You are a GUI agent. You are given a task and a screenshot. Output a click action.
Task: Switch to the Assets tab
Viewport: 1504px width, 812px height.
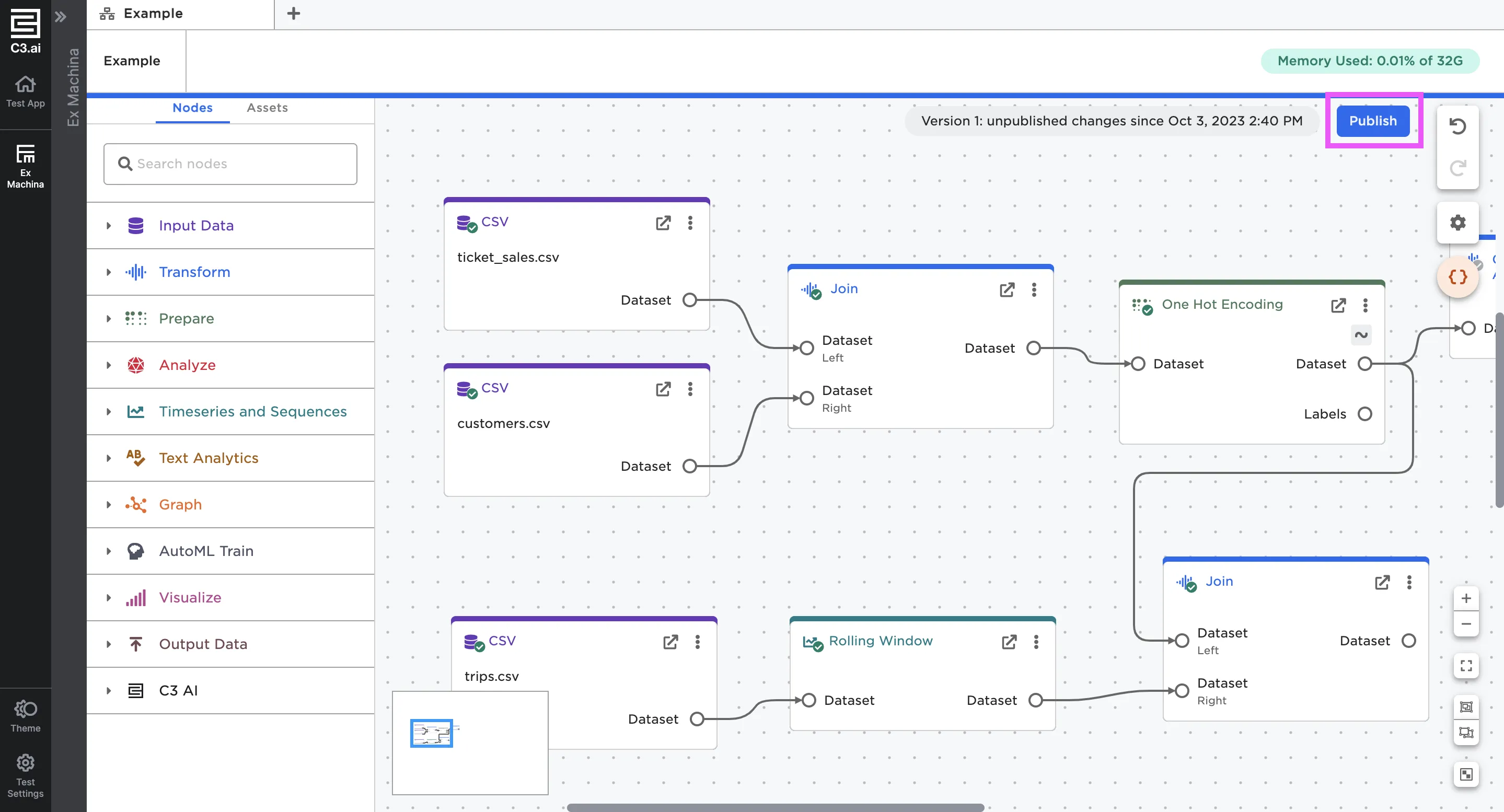coord(267,108)
